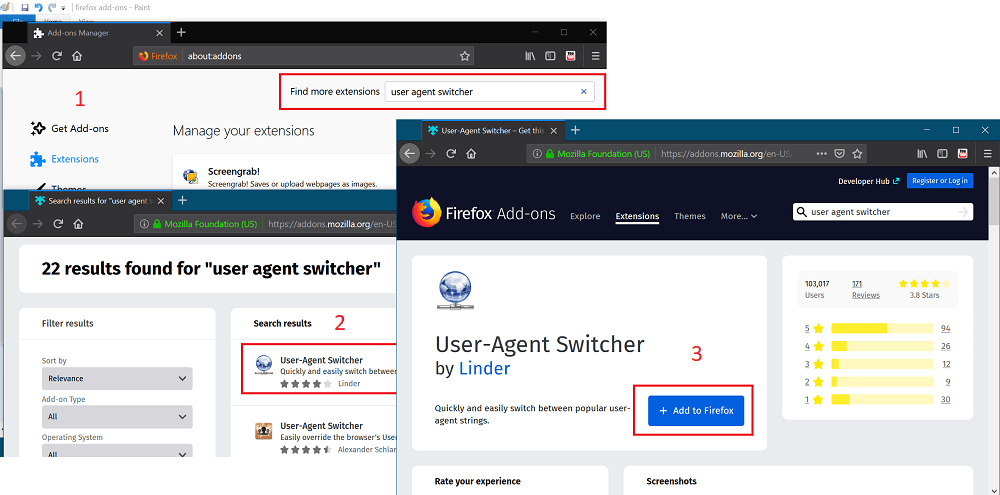Image resolution: width=1000 pixels, height=495 pixels.
Task: Open a new tab in Add-ons Manager window
Action: point(181,32)
